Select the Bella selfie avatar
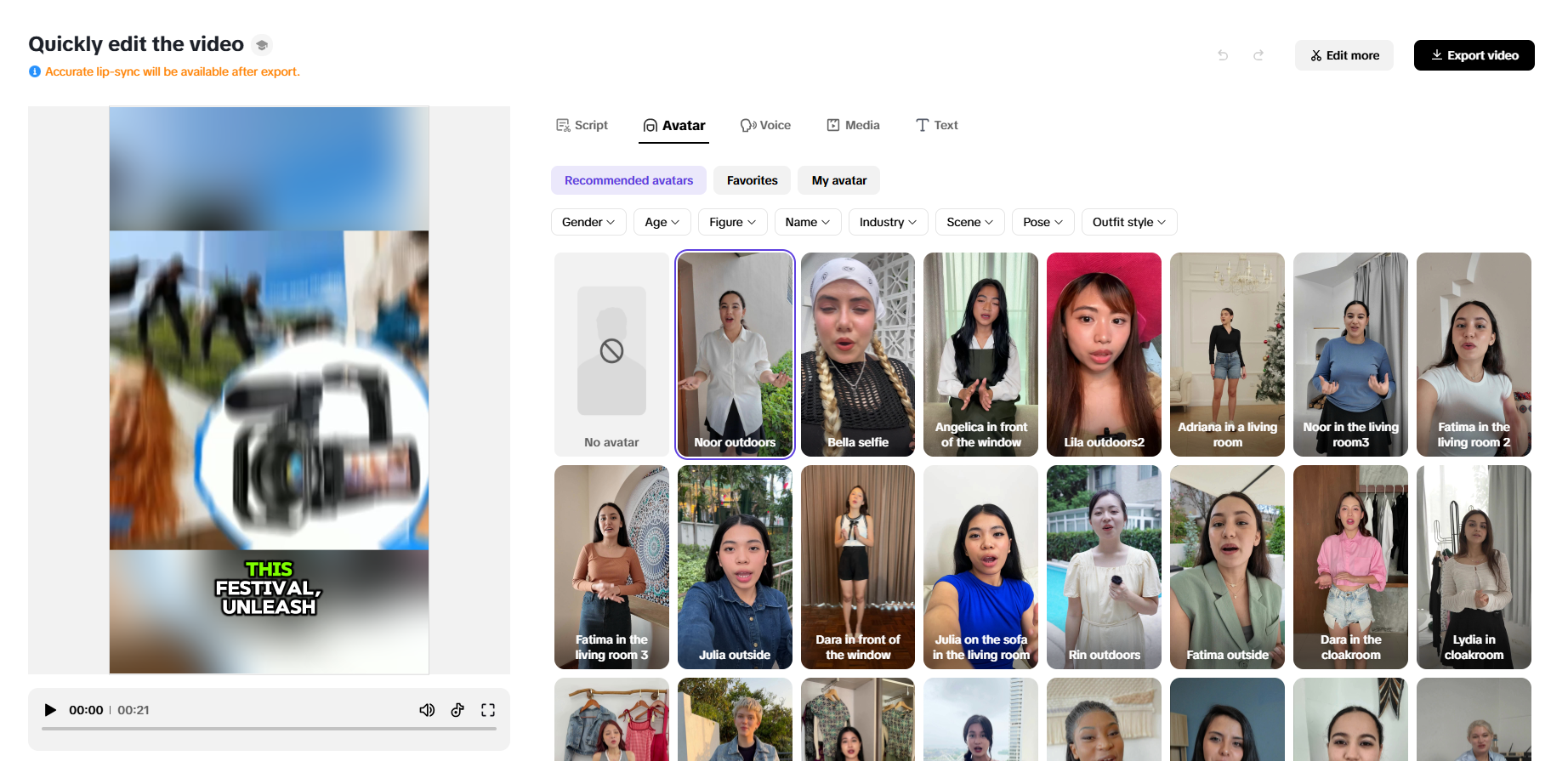 click(x=857, y=355)
